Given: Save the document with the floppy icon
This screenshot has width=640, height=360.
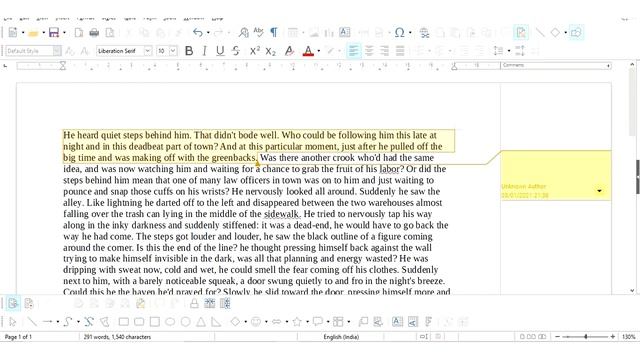Looking at the screenshot, I should (54, 33).
